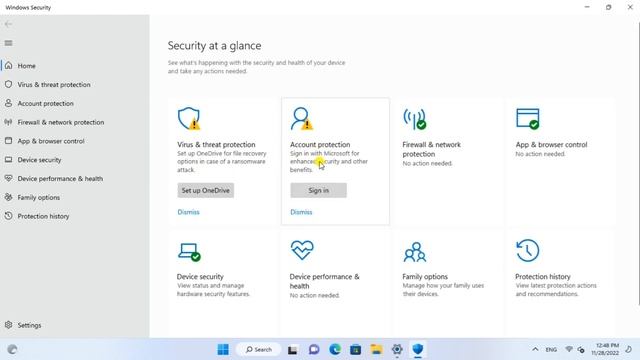640x360 pixels.
Task: Click the back arrow in Windows Security
Action: [x=8, y=24]
